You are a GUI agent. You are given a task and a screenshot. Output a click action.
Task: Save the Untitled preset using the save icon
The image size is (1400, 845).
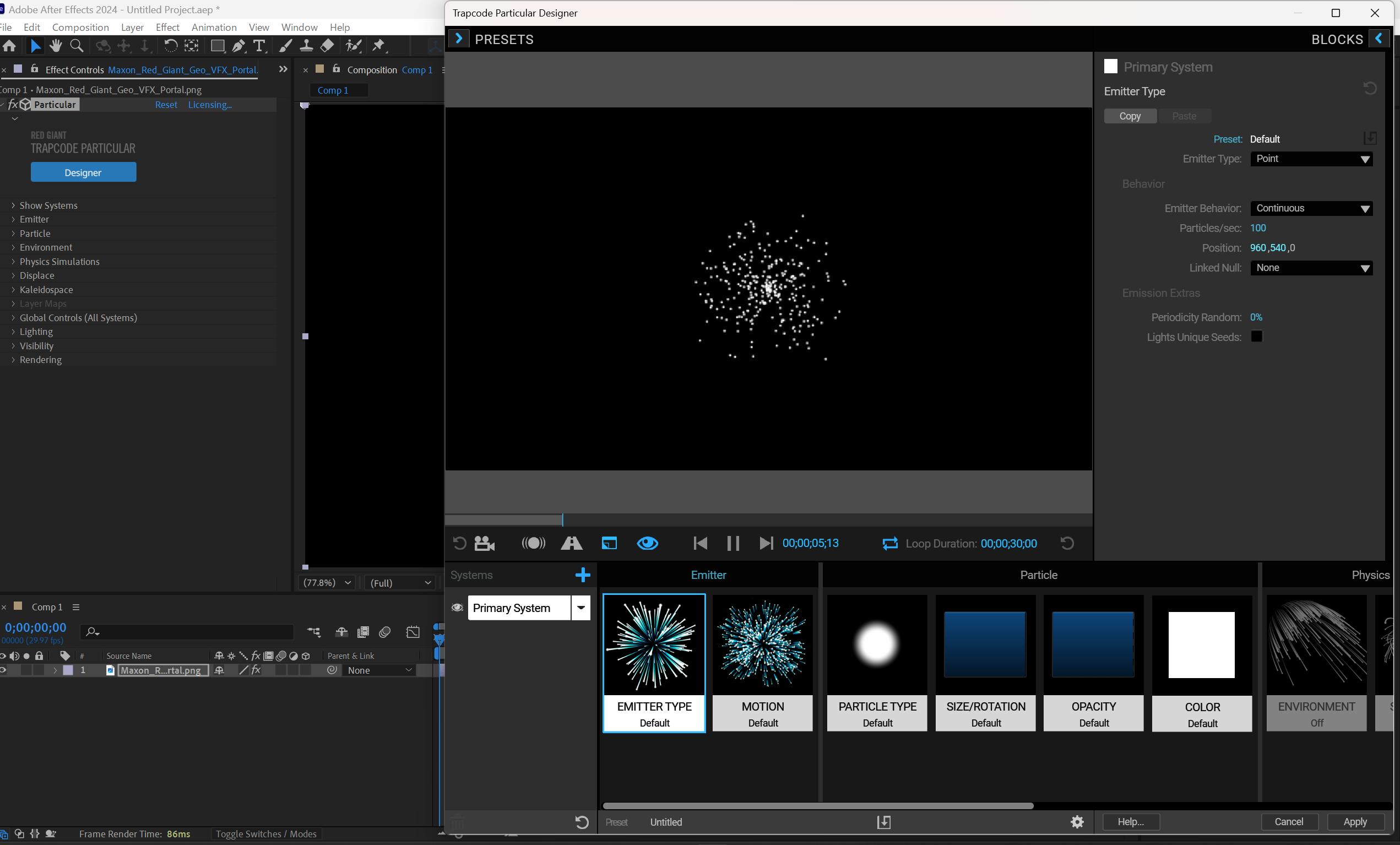883,822
